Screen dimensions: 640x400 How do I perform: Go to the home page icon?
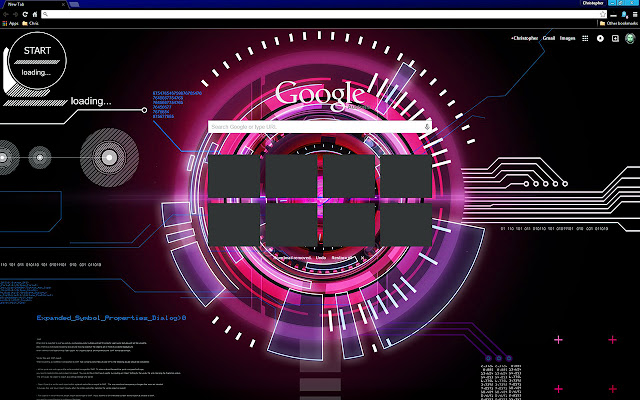[x=35, y=14]
